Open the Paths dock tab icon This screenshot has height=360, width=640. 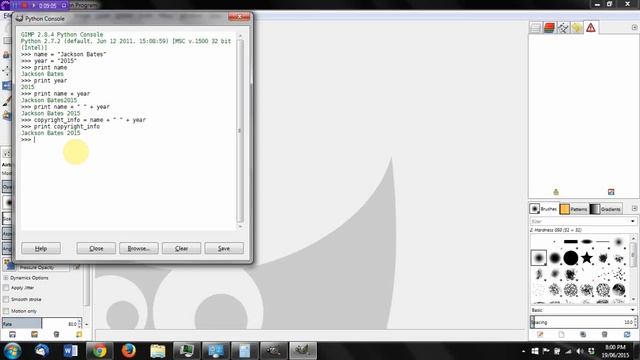click(563, 28)
